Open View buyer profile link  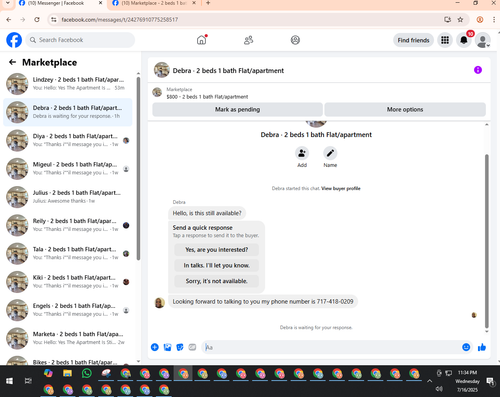(341, 188)
